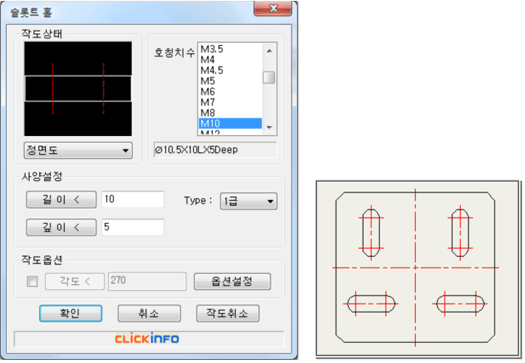
Task: Click the 길이 < length pick button
Action: click(61, 200)
